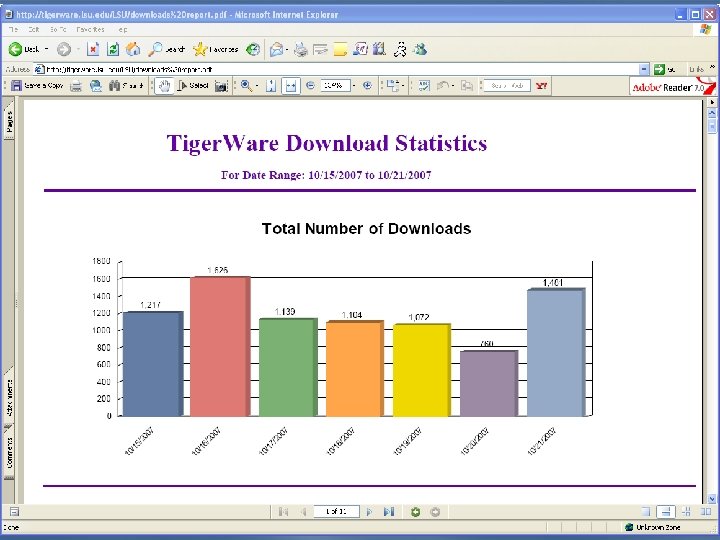The image size is (720, 540).
Task: Click the Zoom In plus button
Action: point(367,85)
